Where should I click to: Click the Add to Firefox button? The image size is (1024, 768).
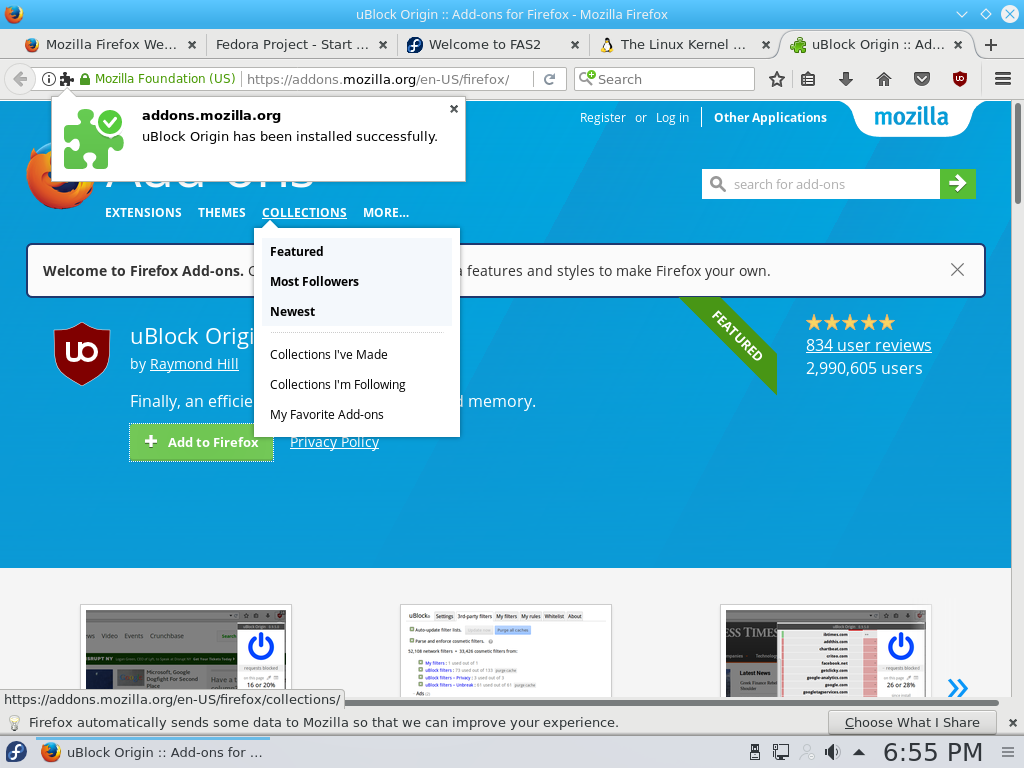(201, 442)
